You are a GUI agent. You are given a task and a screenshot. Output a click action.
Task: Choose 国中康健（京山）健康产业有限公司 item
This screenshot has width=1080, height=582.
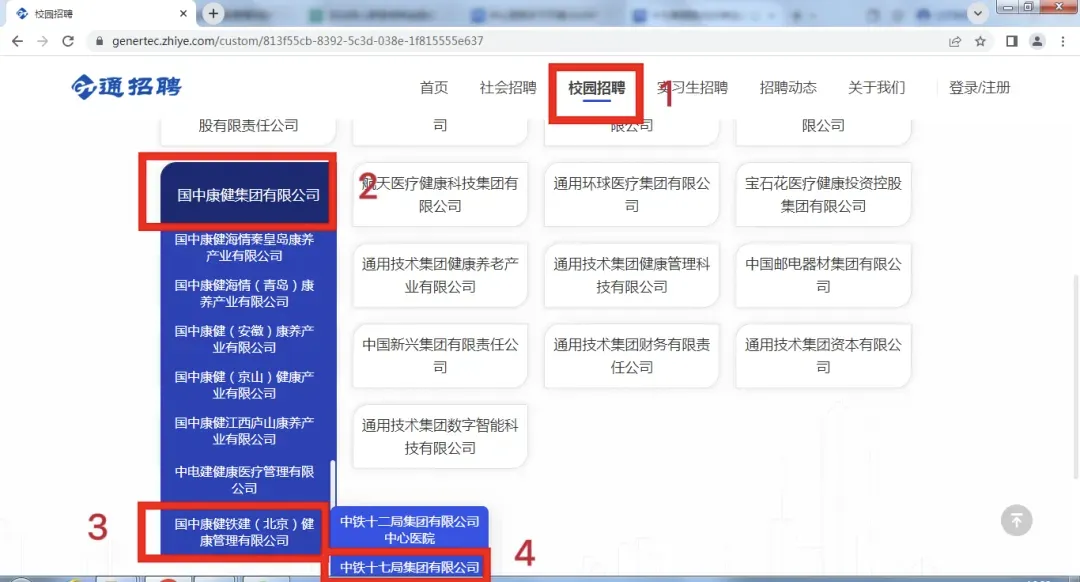245,385
